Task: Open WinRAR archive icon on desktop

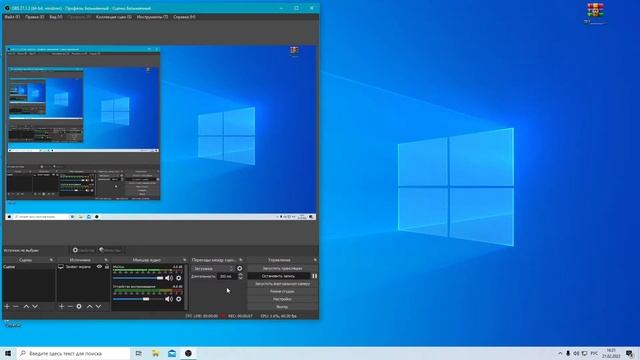Action: click(x=596, y=13)
